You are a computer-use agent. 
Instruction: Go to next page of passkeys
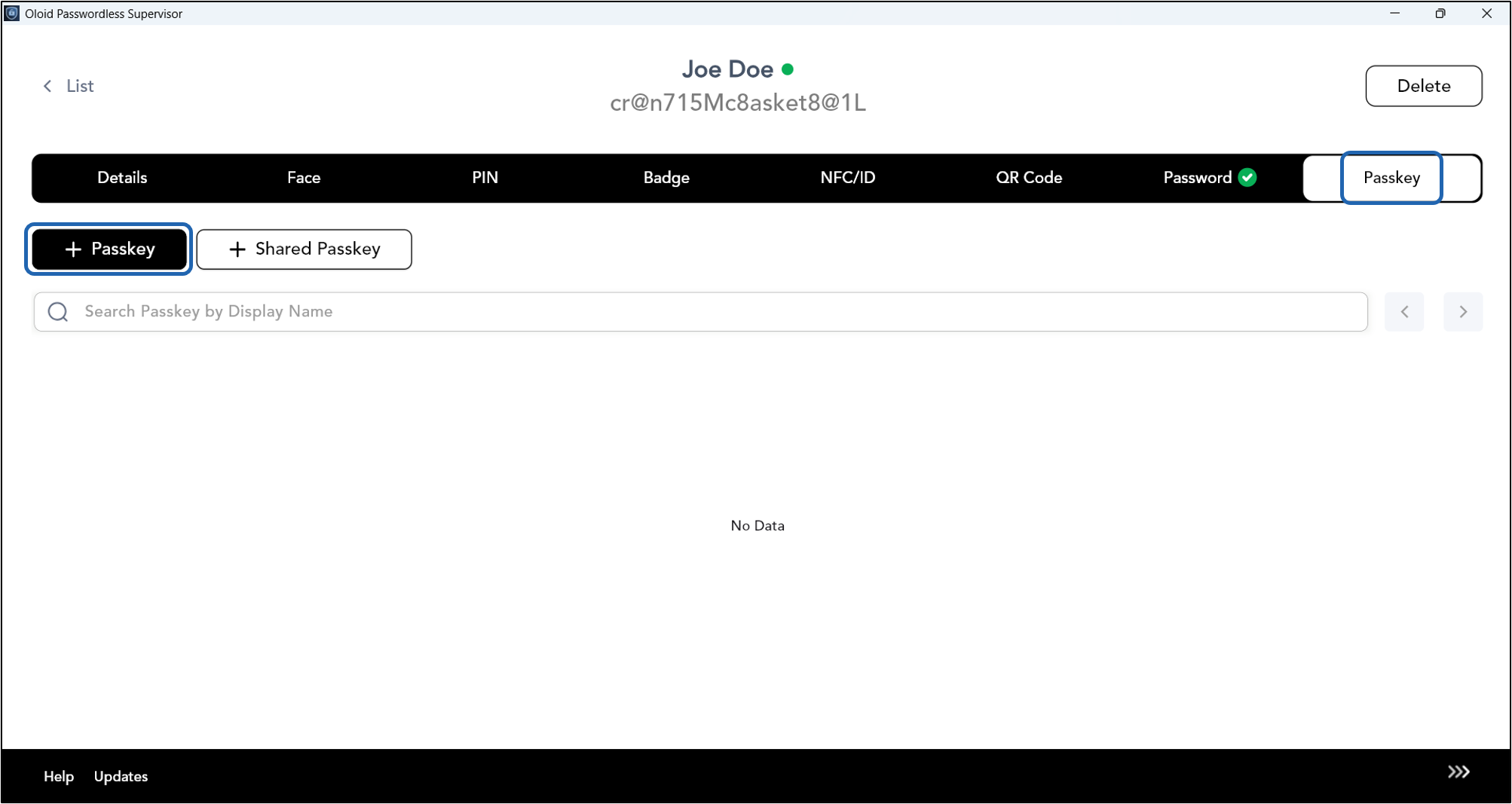tap(1463, 311)
